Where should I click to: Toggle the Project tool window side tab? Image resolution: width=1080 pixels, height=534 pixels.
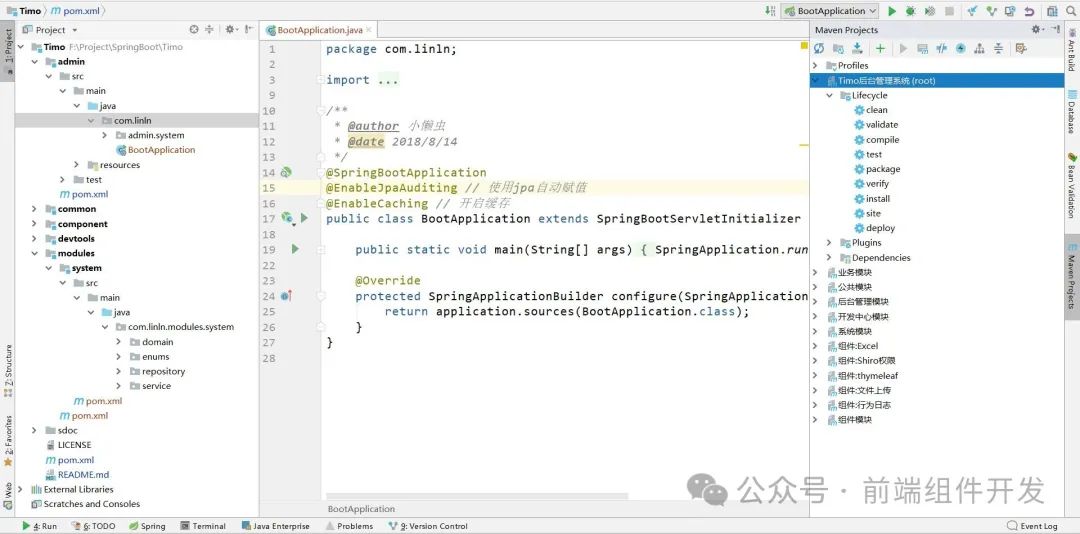coord(8,51)
